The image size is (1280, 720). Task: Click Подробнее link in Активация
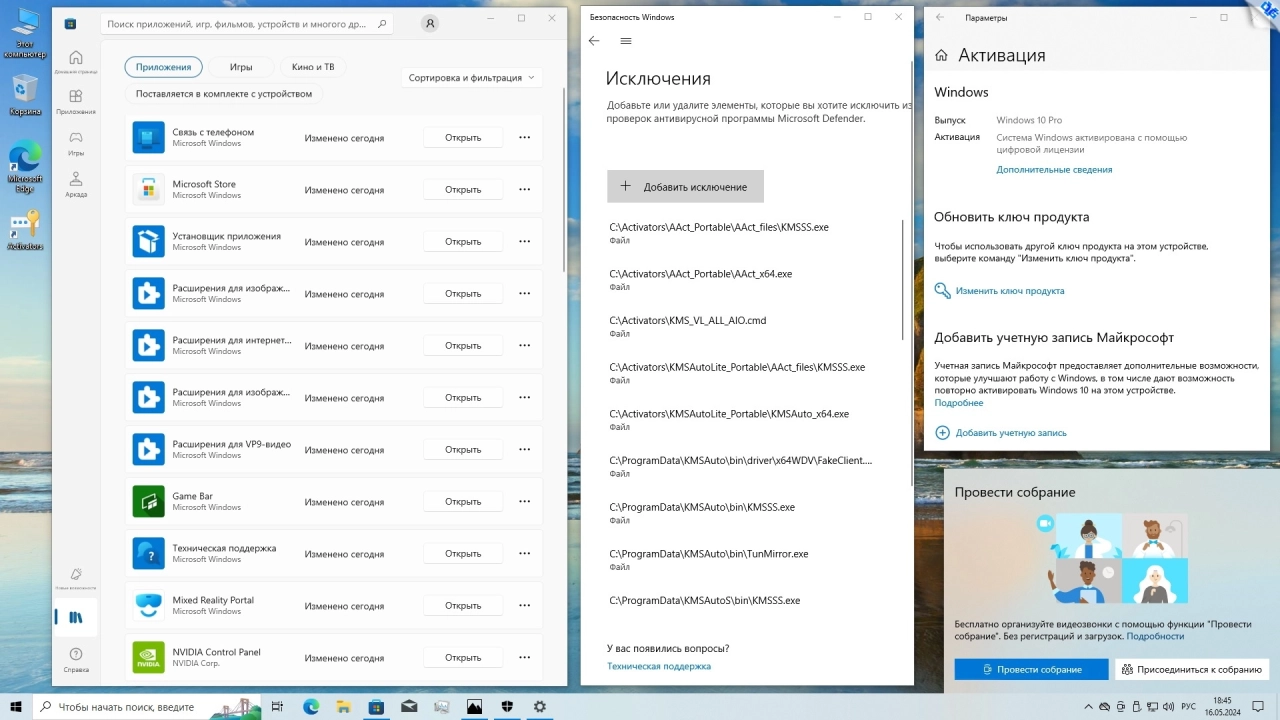click(959, 403)
